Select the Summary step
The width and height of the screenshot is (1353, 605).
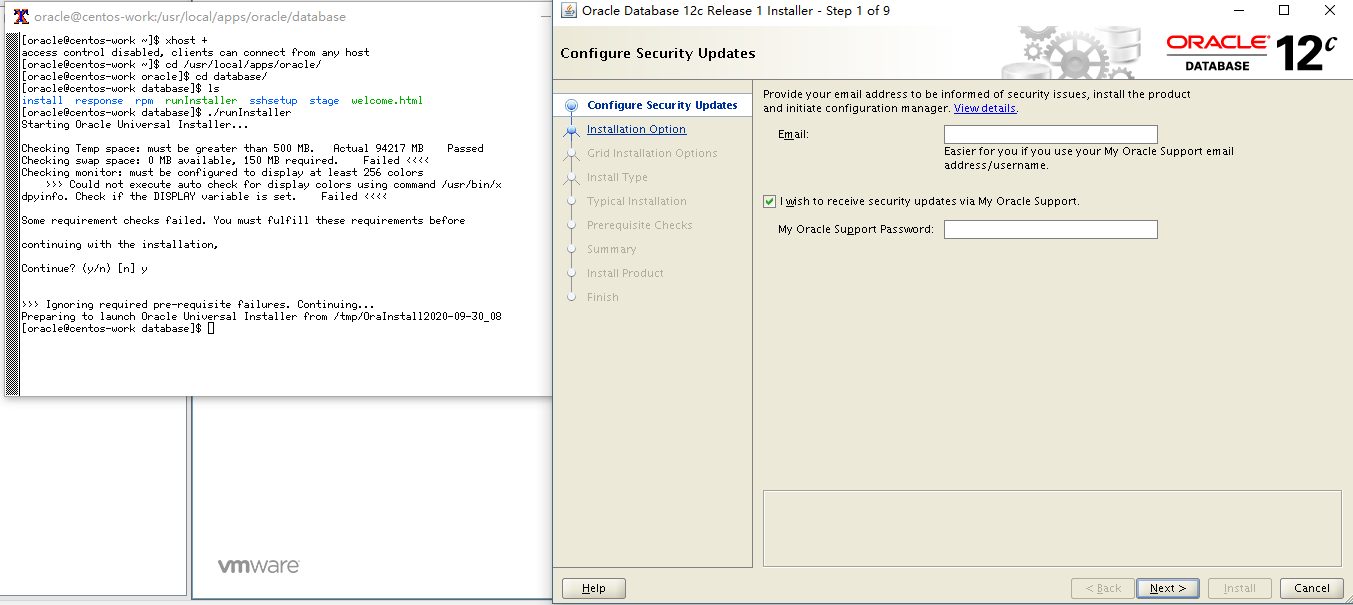[x=612, y=249]
